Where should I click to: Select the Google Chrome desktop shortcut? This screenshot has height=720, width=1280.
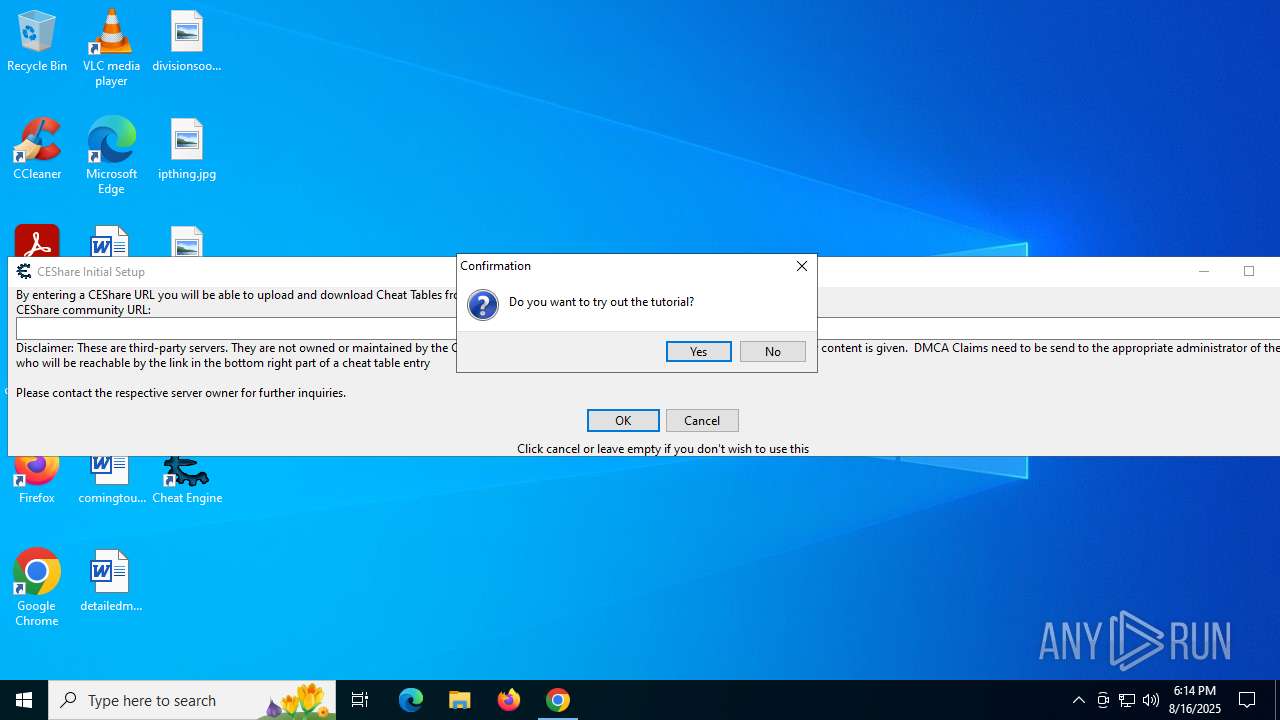[x=37, y=588]
